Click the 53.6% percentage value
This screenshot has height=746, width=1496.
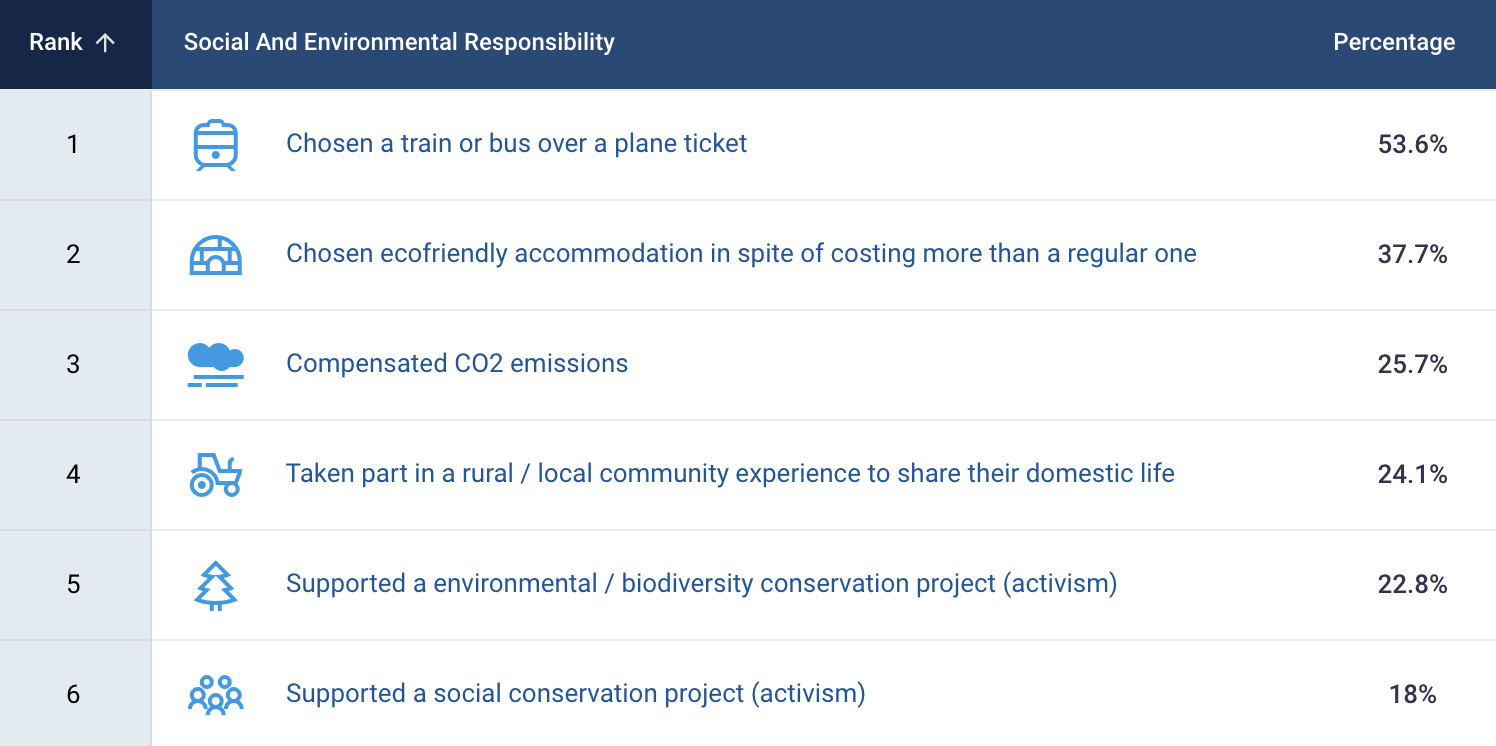coord(1412,145)
